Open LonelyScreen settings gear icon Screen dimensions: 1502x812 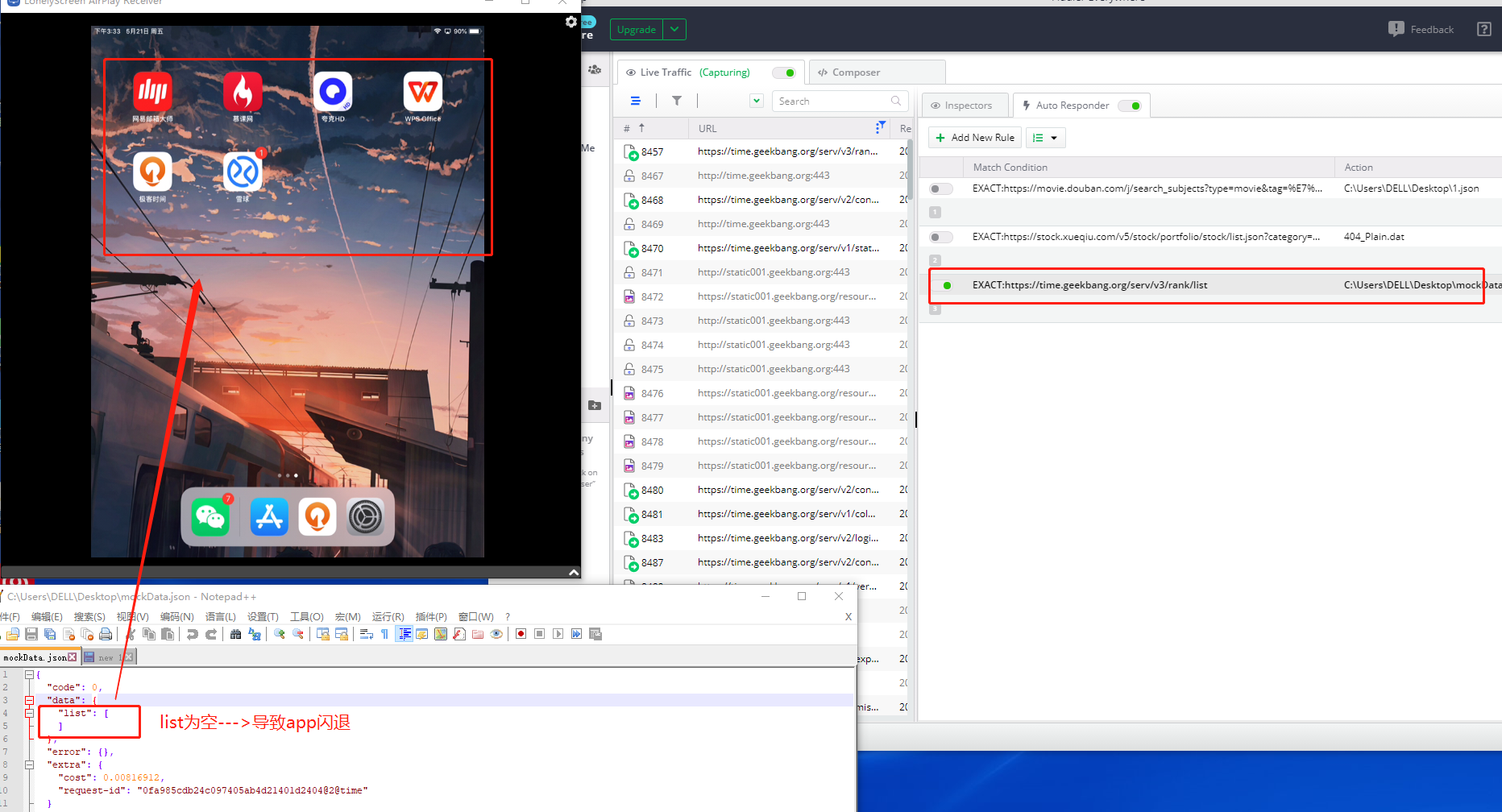[571, 23]
